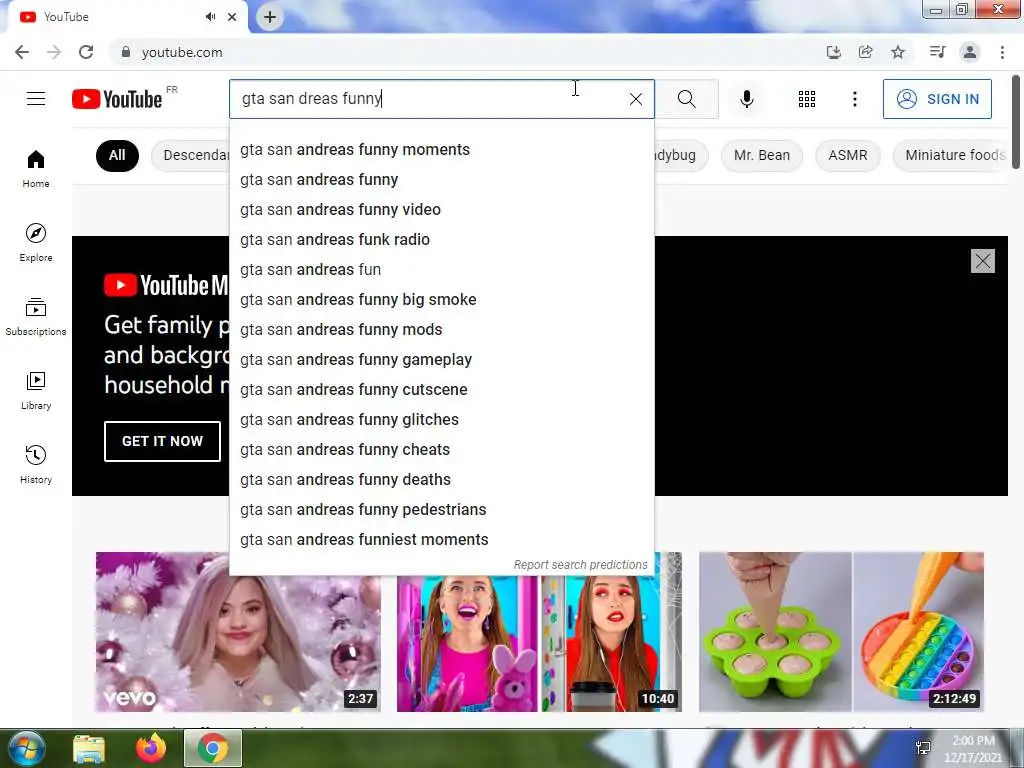Image resolution: width=1024 pixels, height=768 pixels.
Task: Open the 2:12:49 video thumbnail
Action: (841, 632)
